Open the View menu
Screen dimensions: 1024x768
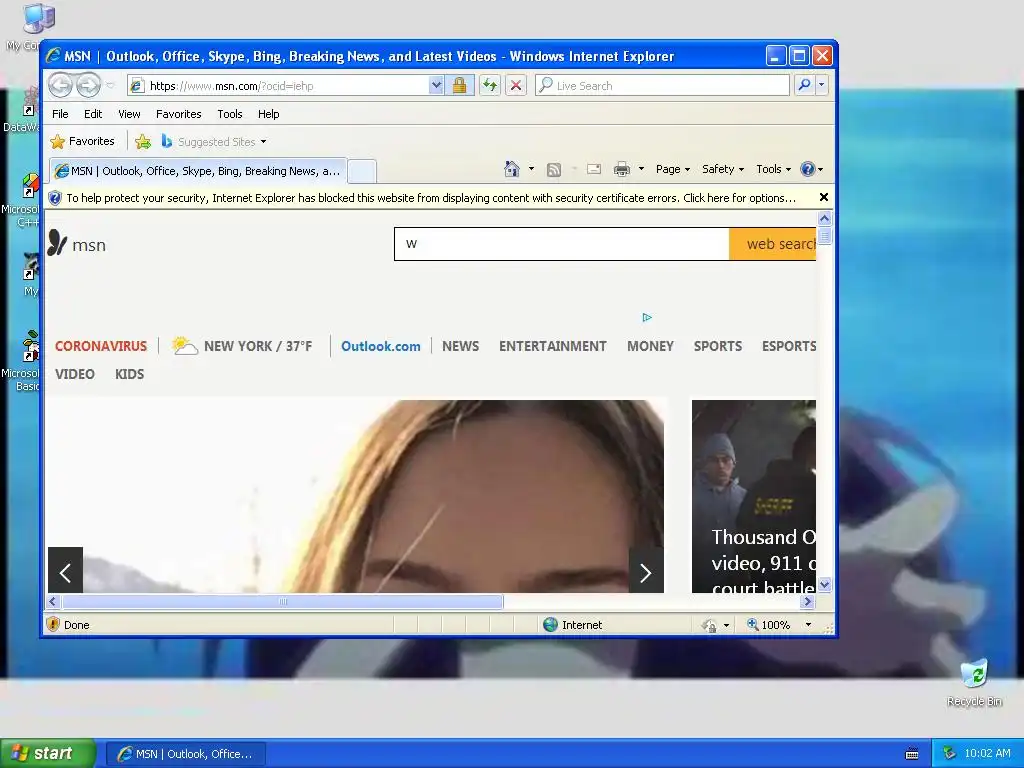129,114
